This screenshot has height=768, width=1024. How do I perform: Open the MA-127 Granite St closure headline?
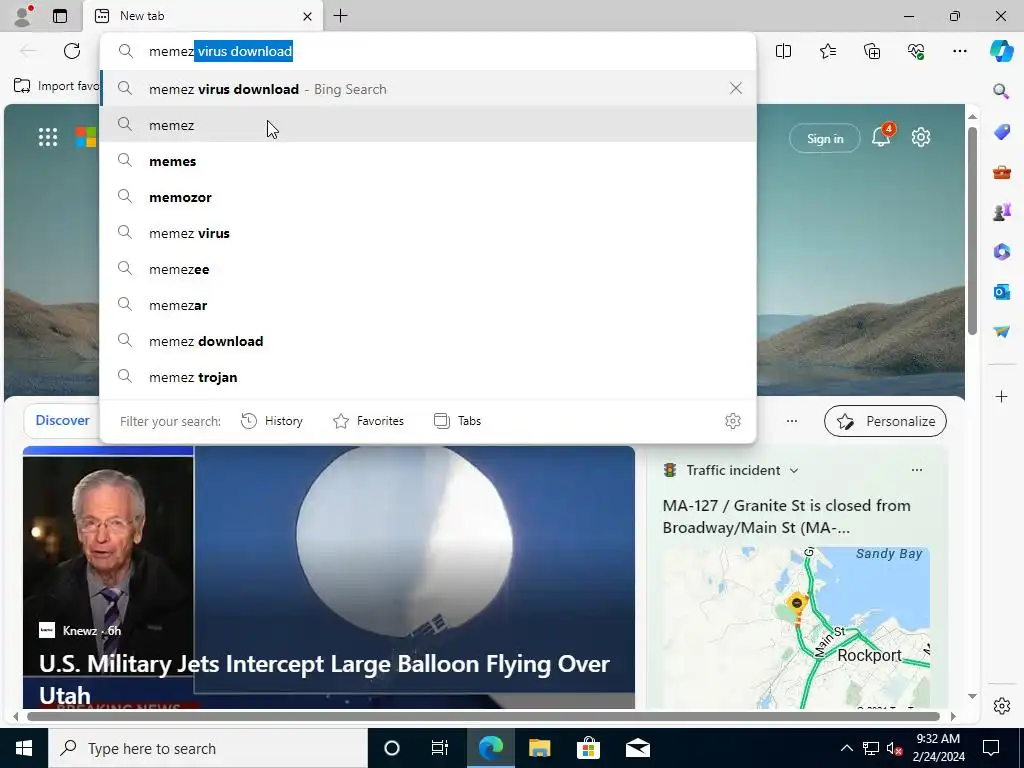coord(786,516)
